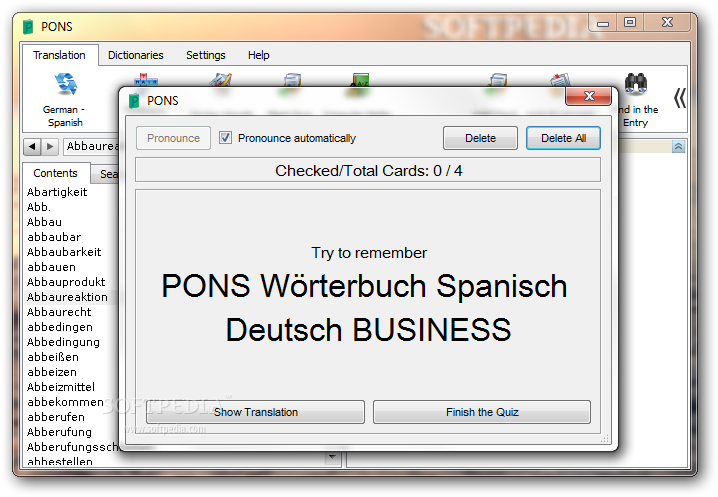Click the Checked/Total Cards counter

tap(368, 170)
